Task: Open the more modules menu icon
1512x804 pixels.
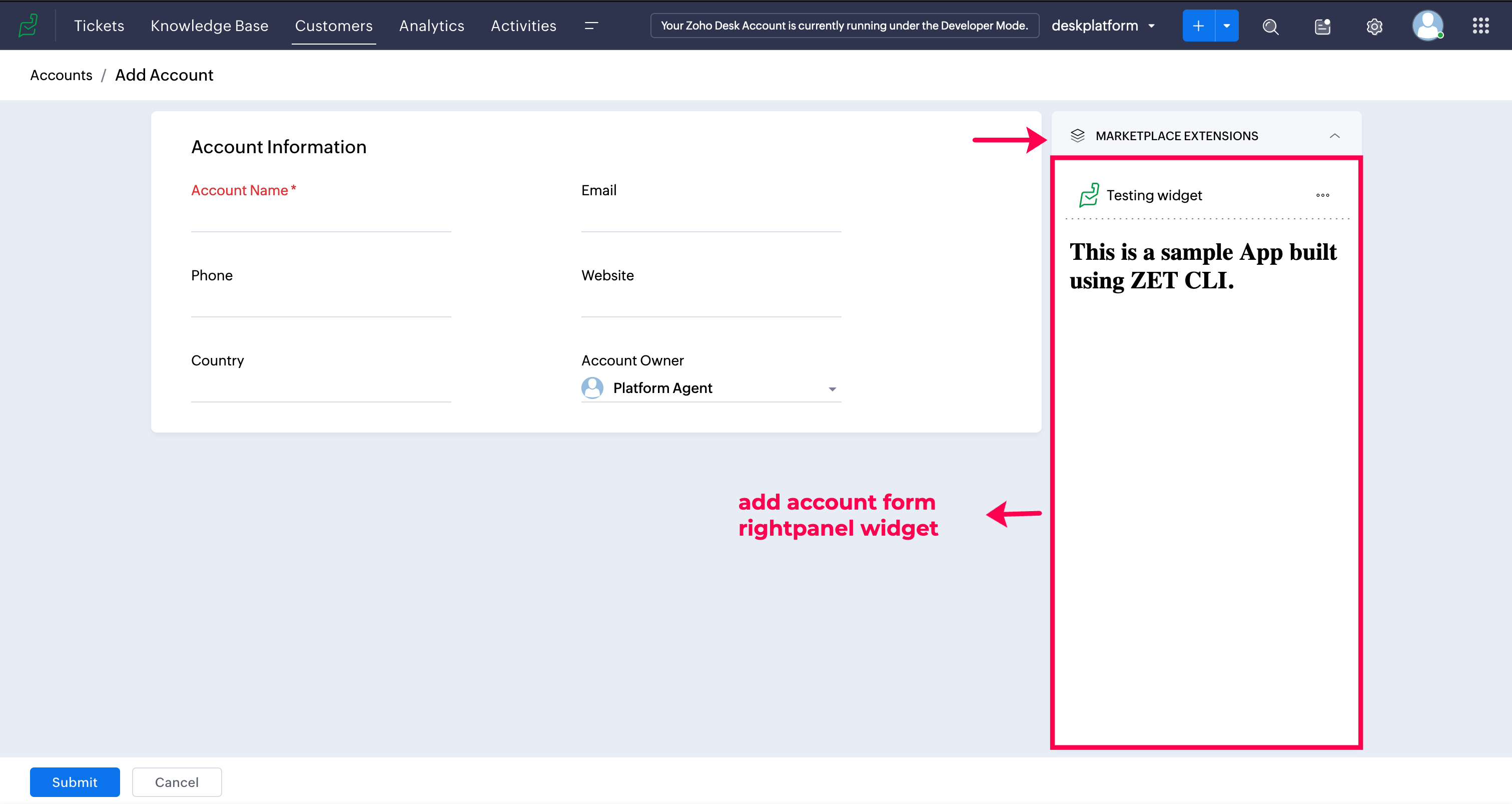Action: [591, 26]
